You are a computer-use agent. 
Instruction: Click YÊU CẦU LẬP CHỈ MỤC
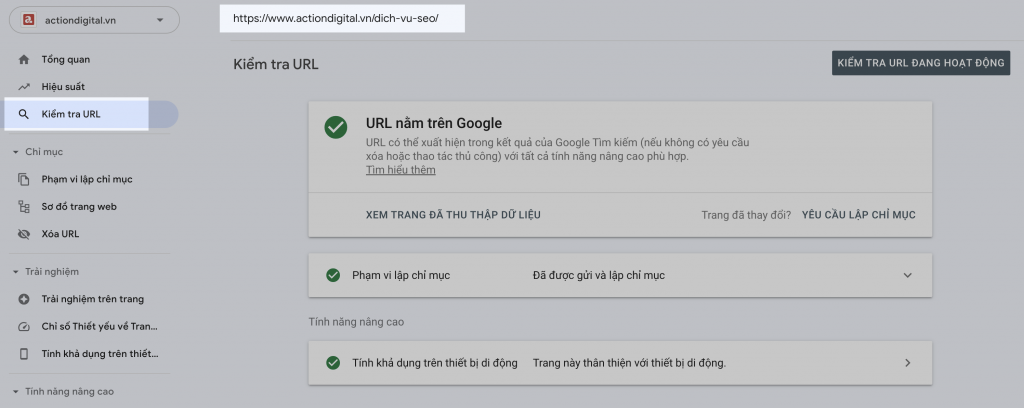tap(858, 215)
